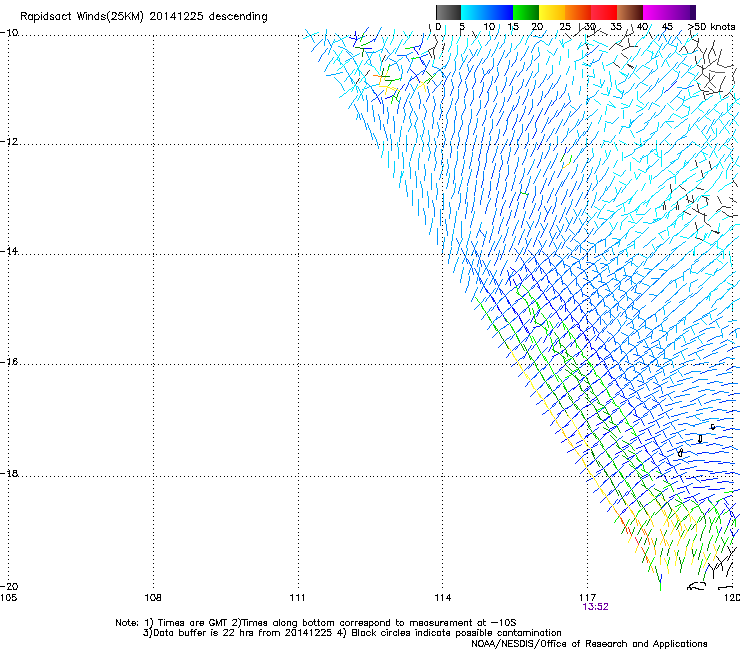The height and width of the screenshot is (650, 740).
Task: Click the '>50 knots' legend label
Action: pyautogui.click(x=711, y=27)
